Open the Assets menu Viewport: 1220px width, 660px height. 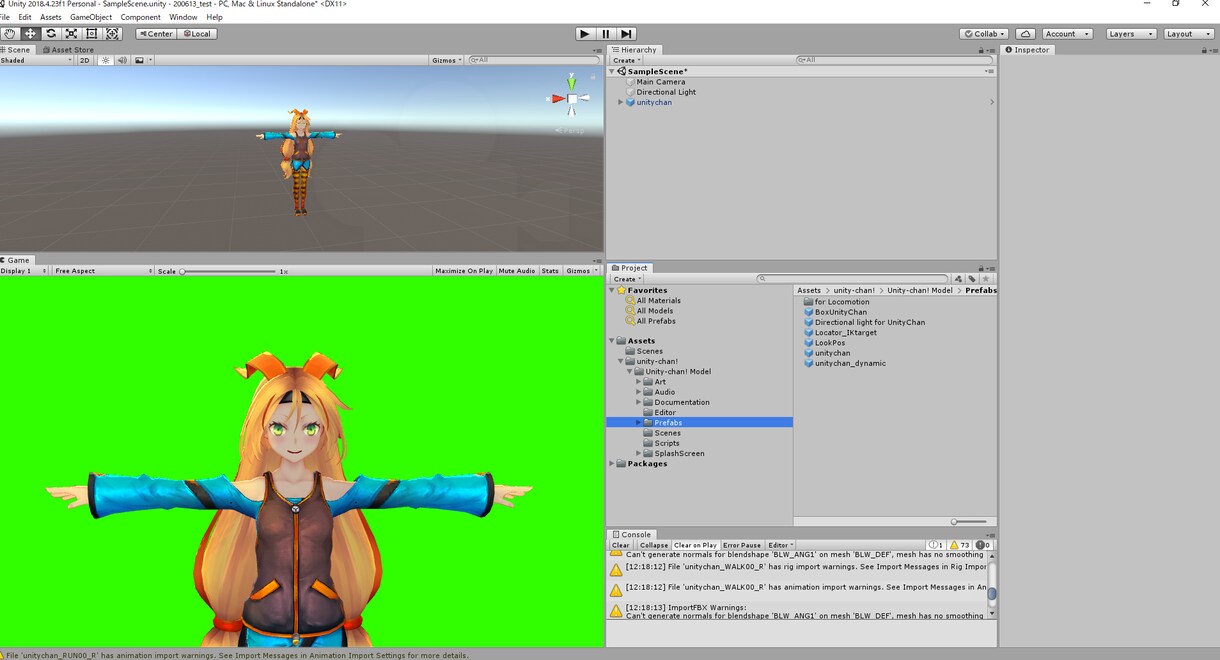point(51,17)
